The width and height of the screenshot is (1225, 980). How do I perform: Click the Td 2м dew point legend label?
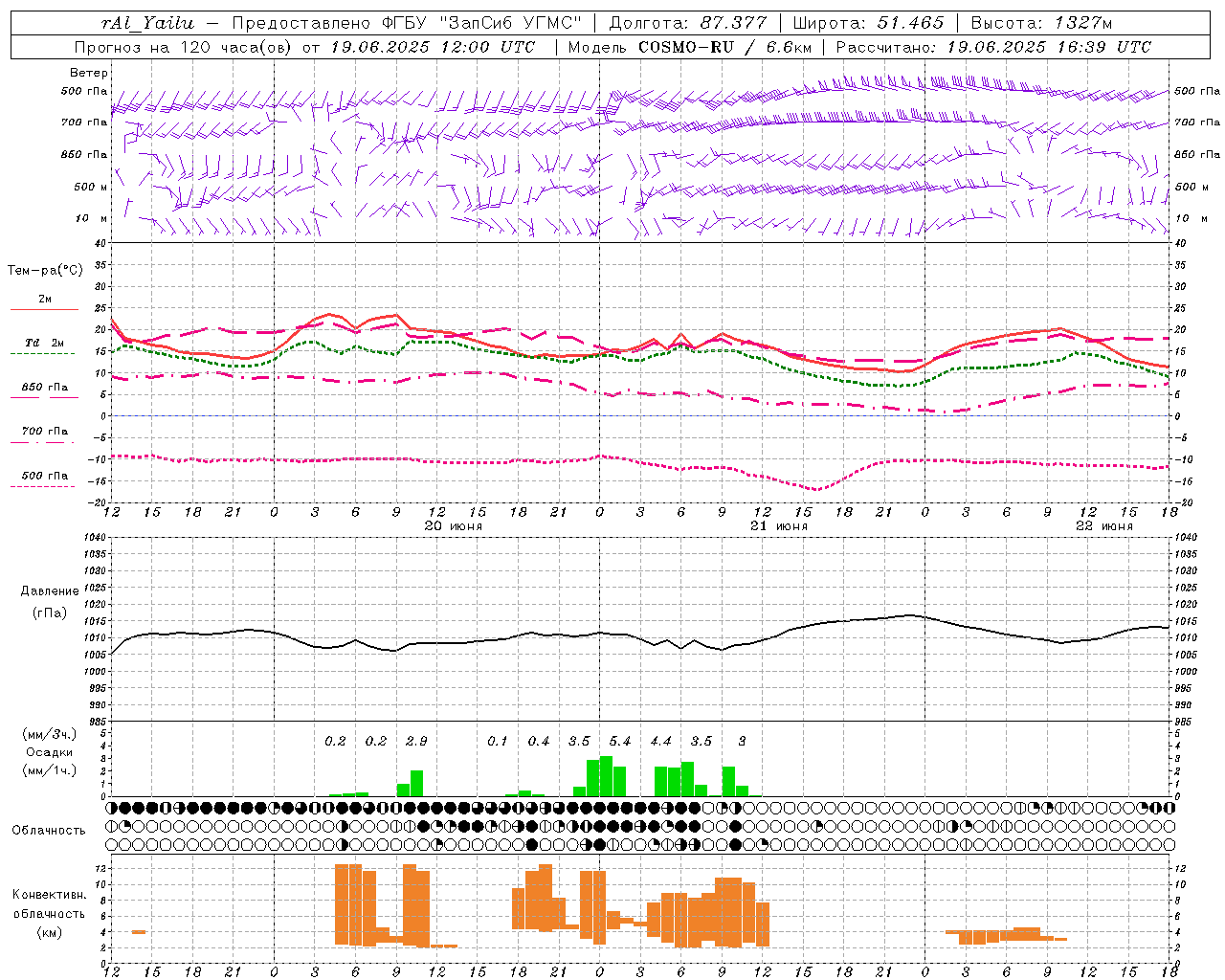click(x=45, y=343)
